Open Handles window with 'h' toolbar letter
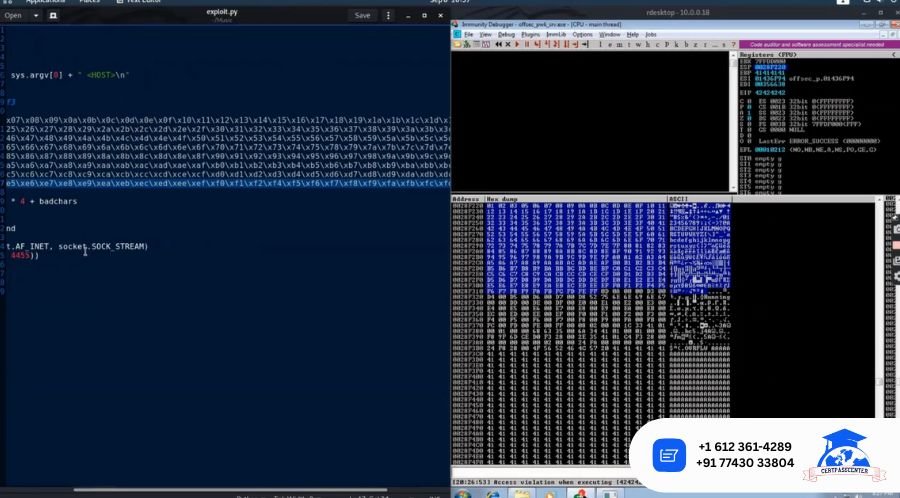Viewport: 900px width, 498px height. tap(647, 45)
